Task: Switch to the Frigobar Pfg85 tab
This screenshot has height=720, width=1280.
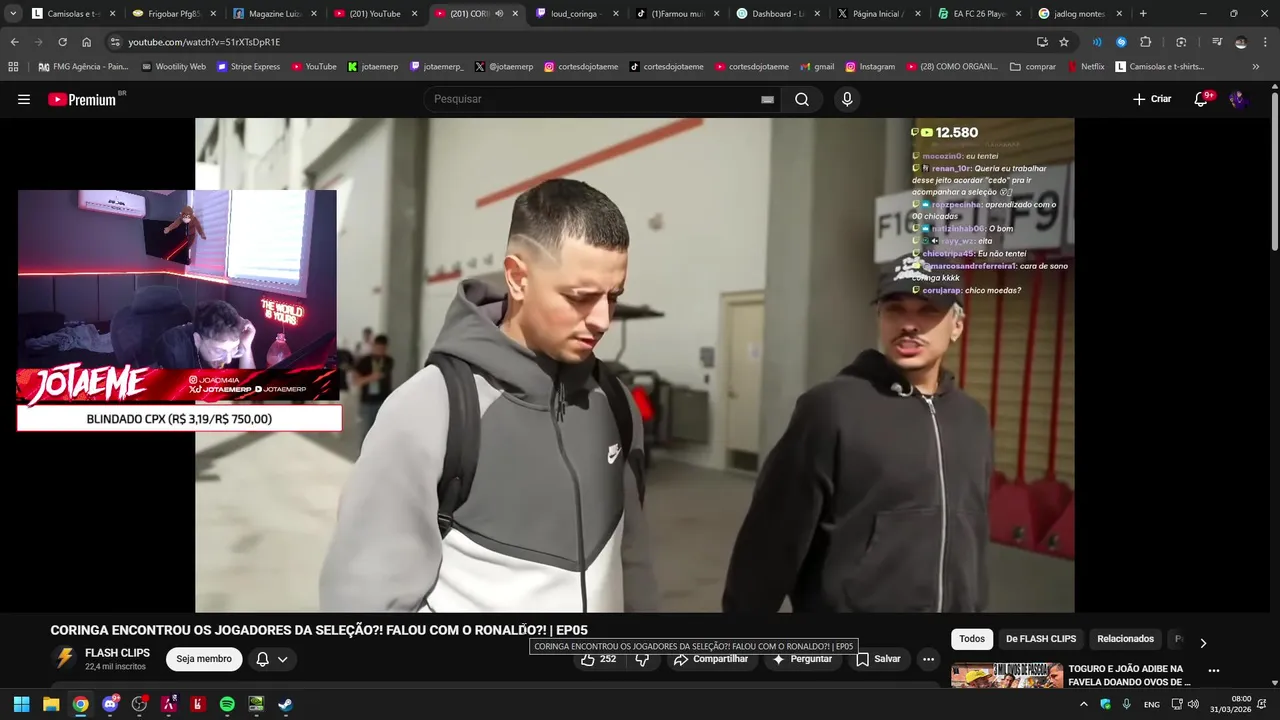Action: pos(172,14)
